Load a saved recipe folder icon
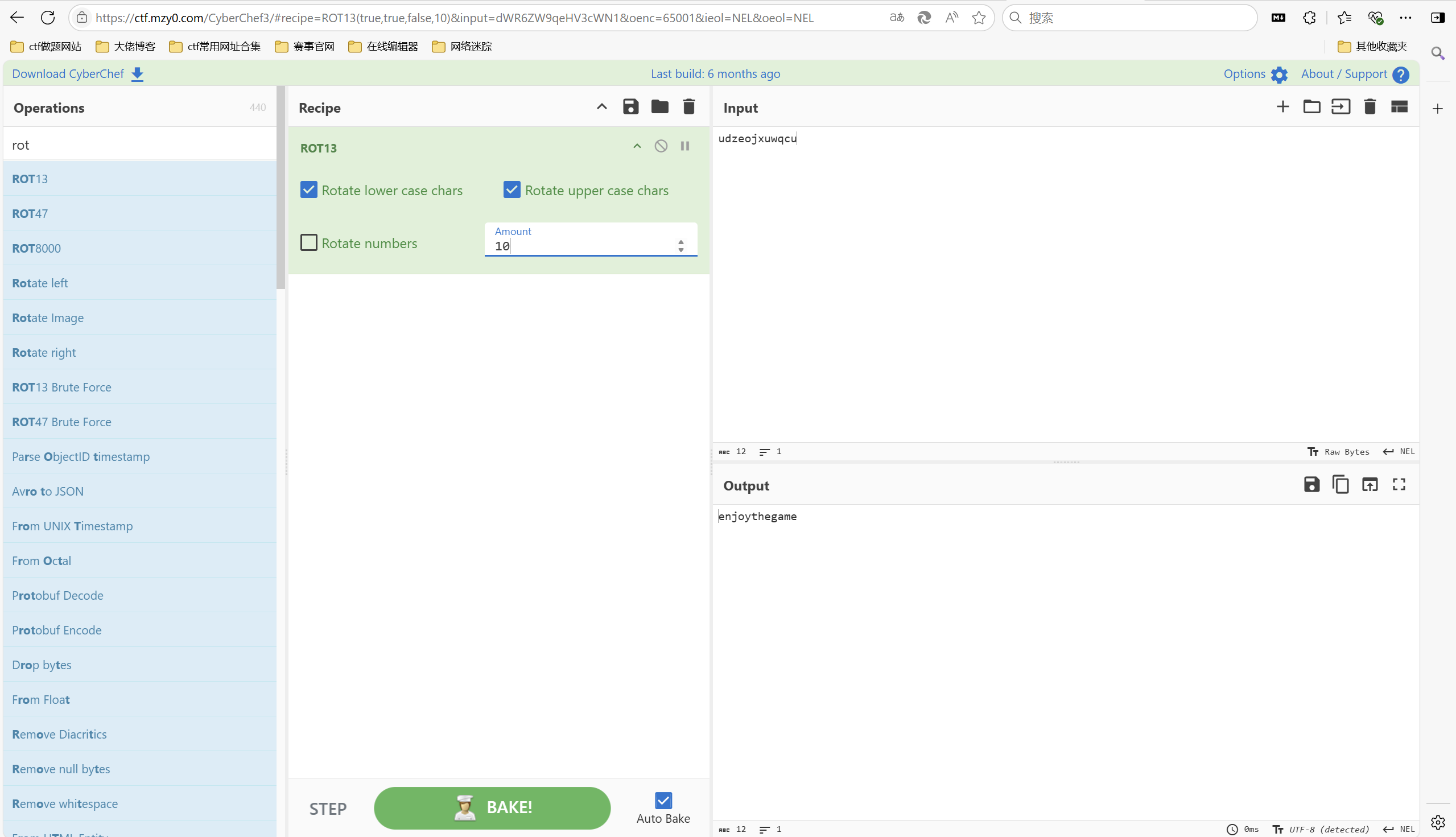1456x837 pixels. (x=659, y=107)
